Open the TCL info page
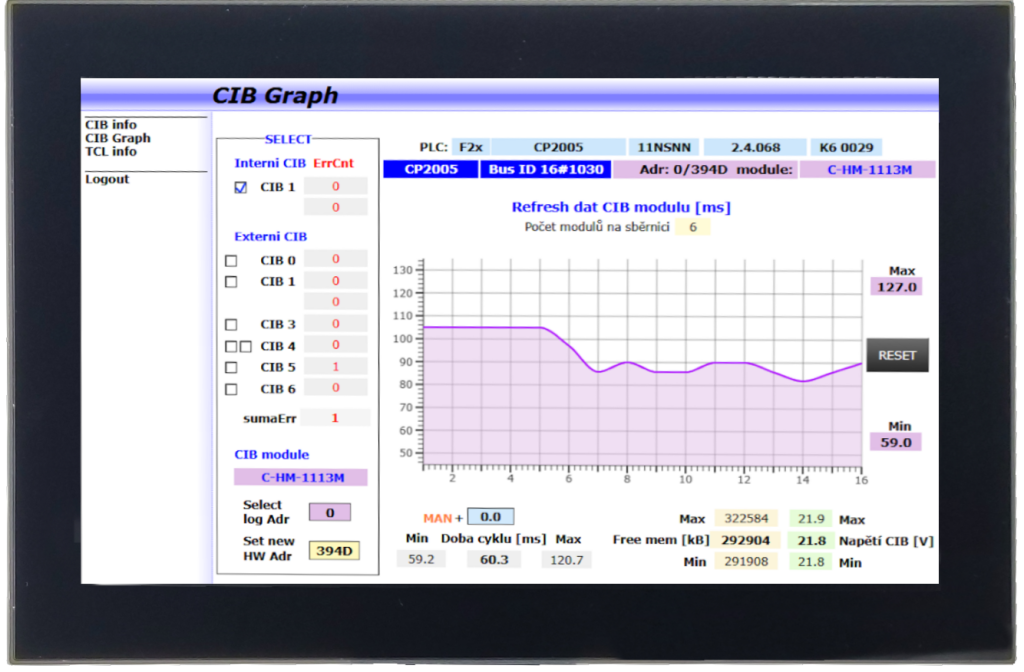This screenshot has width=1024, height=672. [110, 152]
